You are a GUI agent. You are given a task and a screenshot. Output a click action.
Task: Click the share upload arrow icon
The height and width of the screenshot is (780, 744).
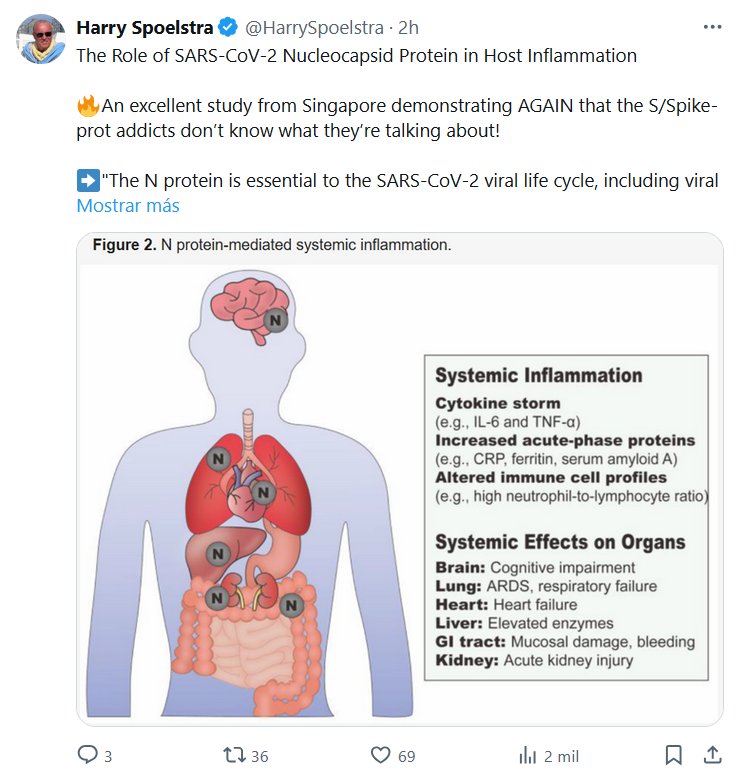(x=713, y=755)
